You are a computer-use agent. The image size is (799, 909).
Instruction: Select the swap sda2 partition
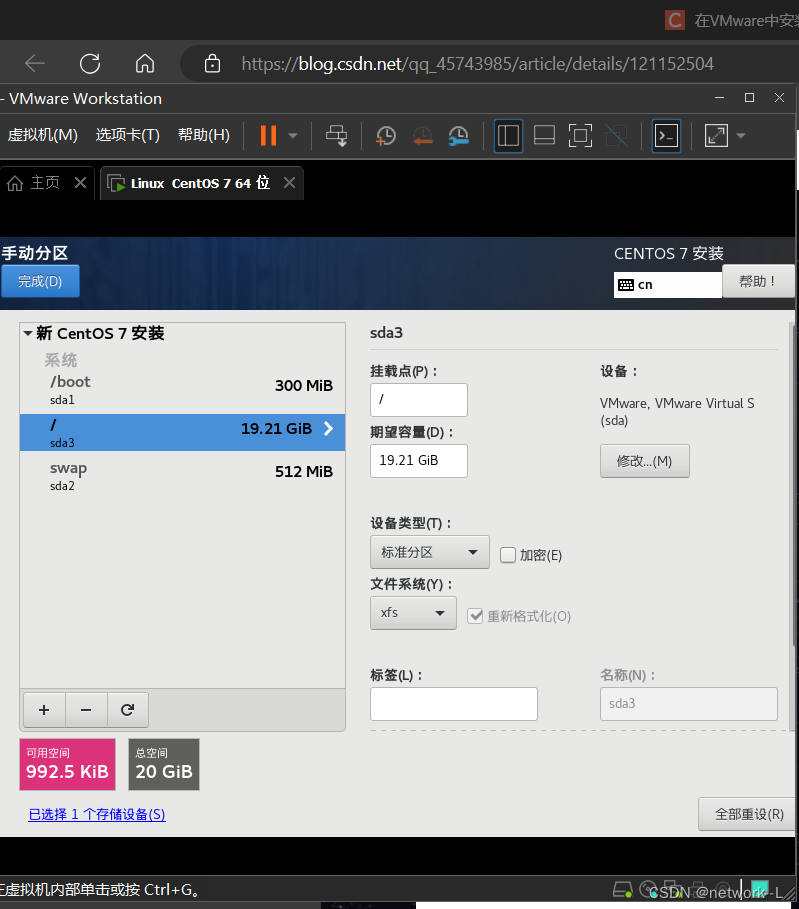[182, 475]
